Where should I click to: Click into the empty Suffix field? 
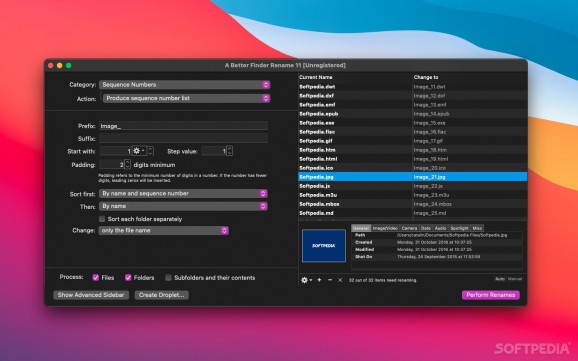point(183,138)
